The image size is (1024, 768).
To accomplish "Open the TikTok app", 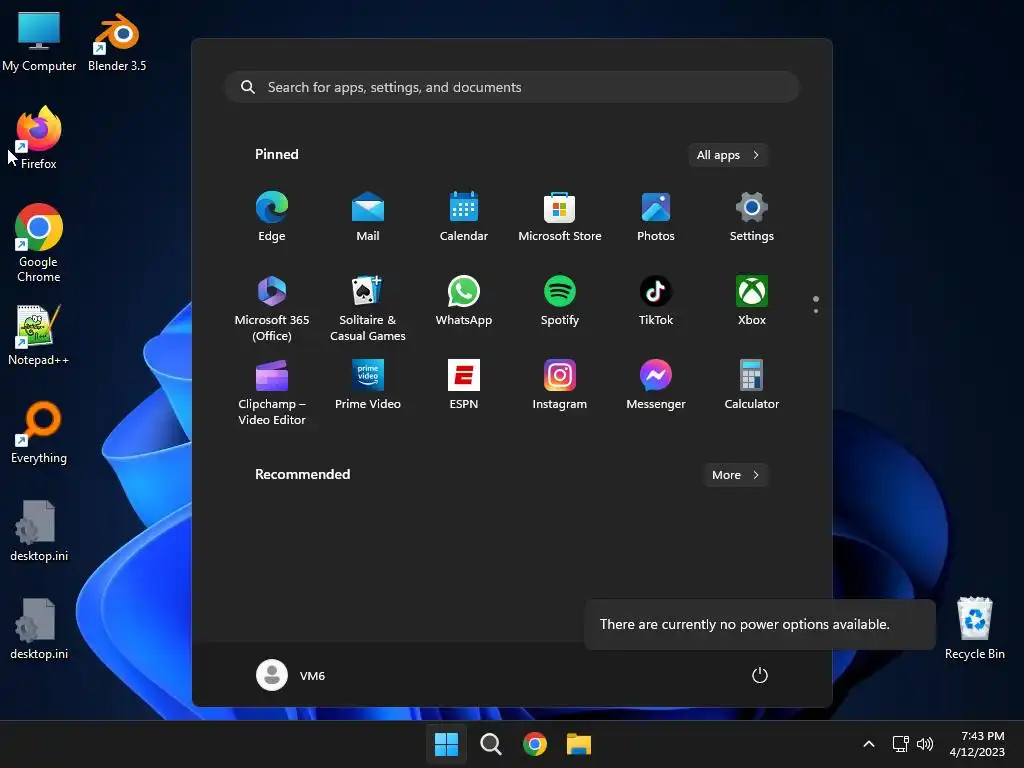I will [656, 300].
